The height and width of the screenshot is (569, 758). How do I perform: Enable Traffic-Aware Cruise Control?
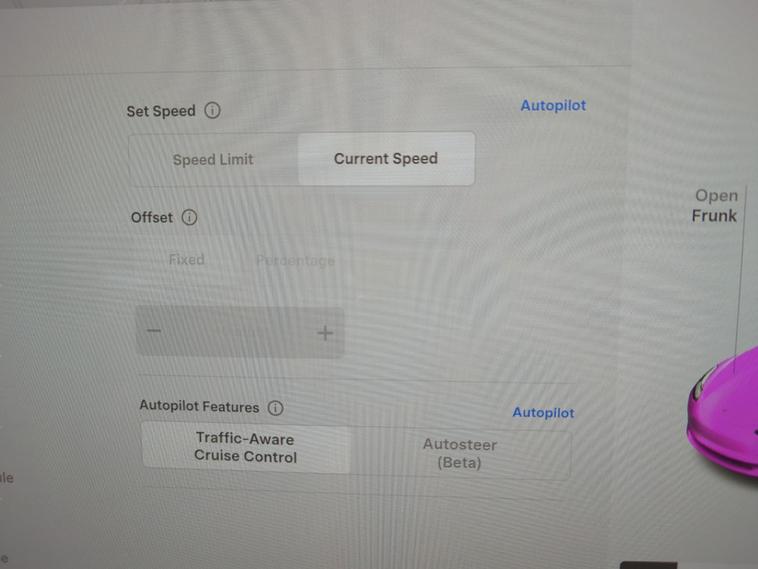pyautogui.click(x=246, y=448)
